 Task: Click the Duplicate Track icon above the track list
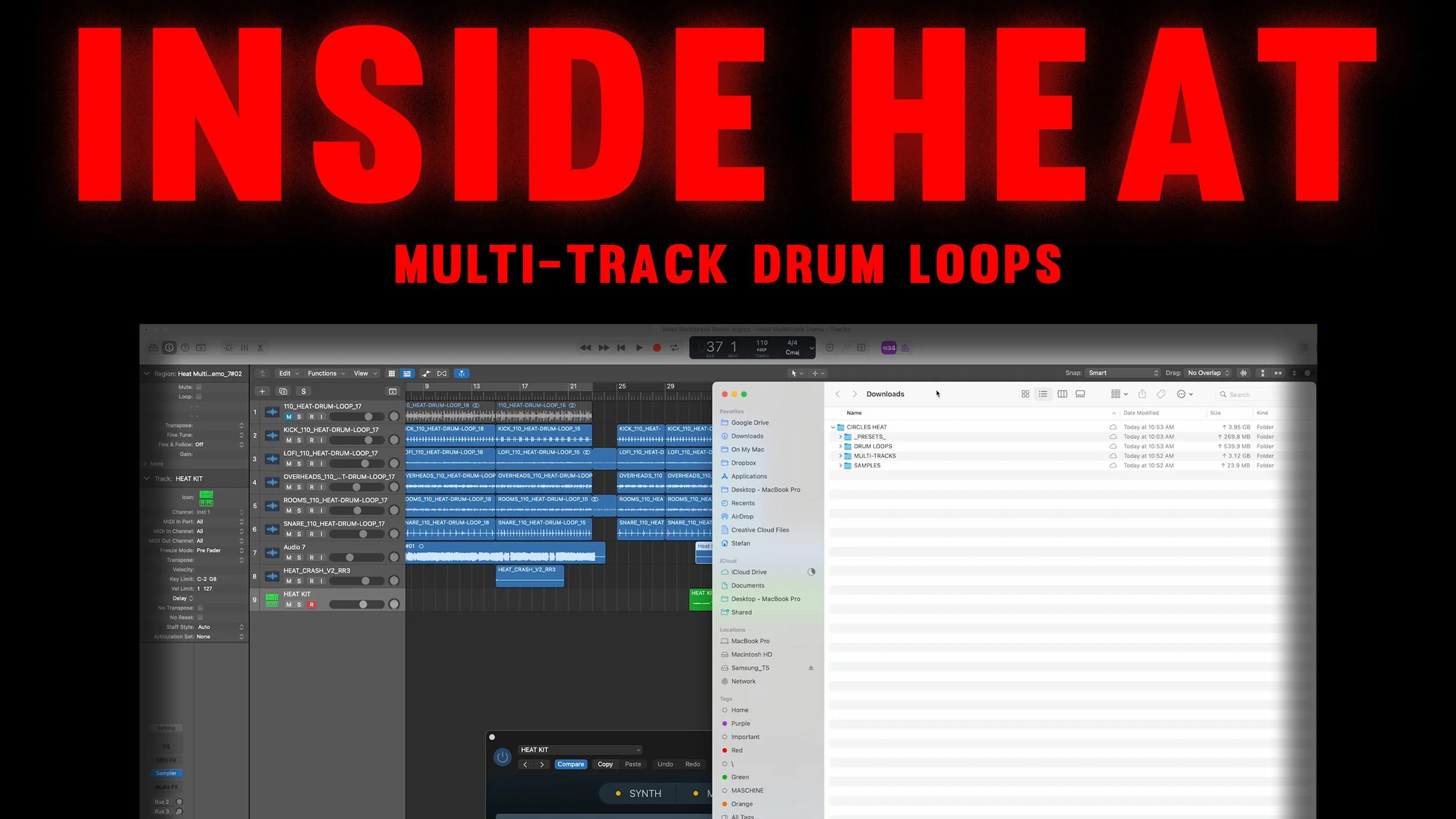tap(283, 391)
